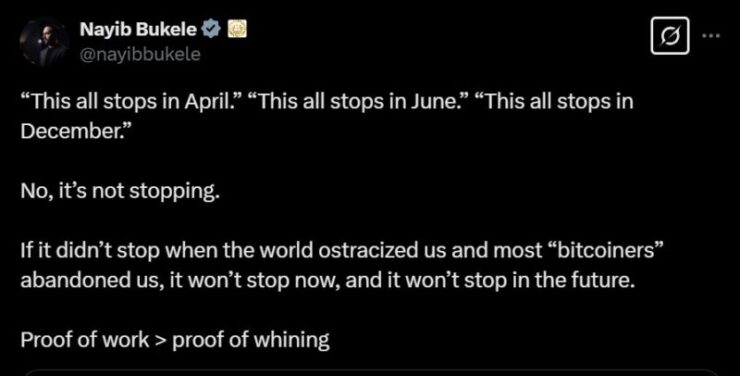
Task: Click the blue verified checkmark badge
Action: point(211,30)
